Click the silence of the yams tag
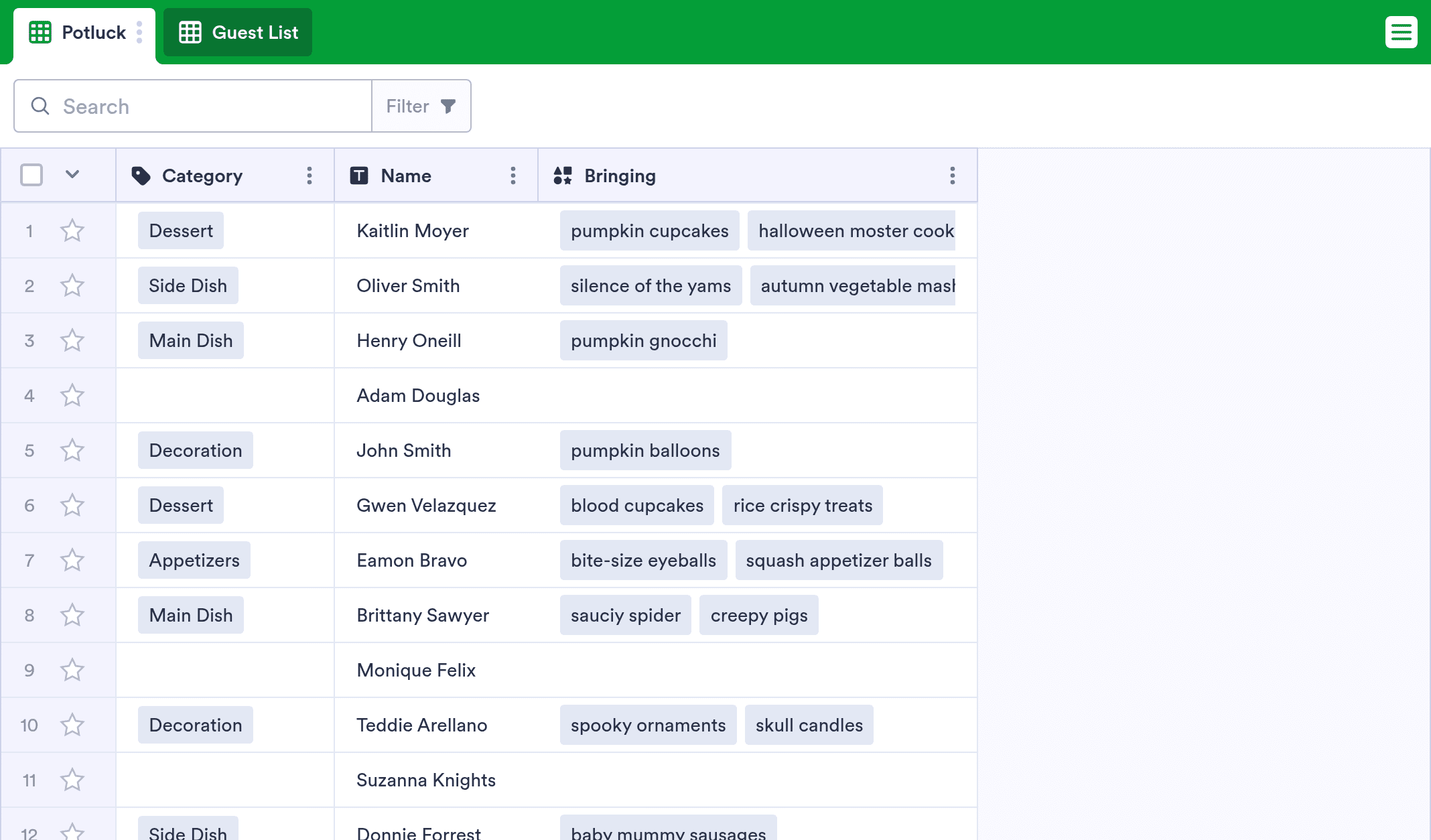 651,285
